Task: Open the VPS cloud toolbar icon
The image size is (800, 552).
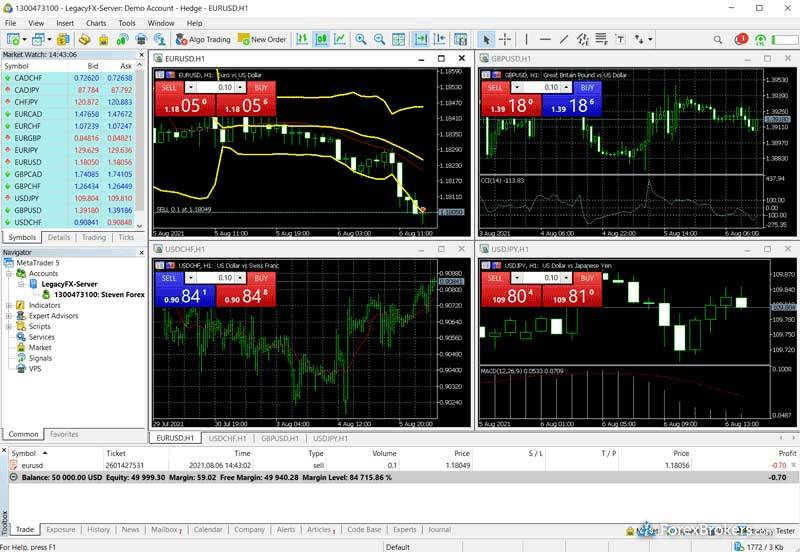Action: click(141, 39)
